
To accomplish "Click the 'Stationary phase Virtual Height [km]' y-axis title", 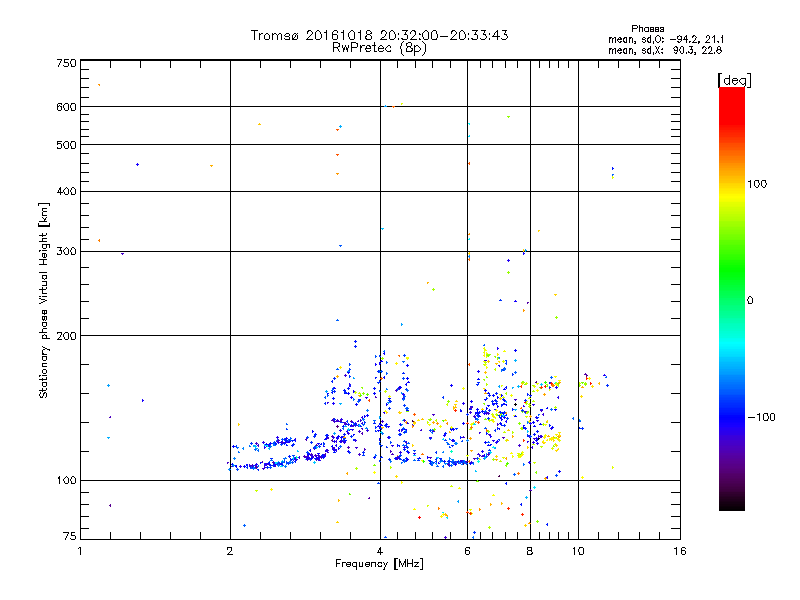I will coord(44,300).
